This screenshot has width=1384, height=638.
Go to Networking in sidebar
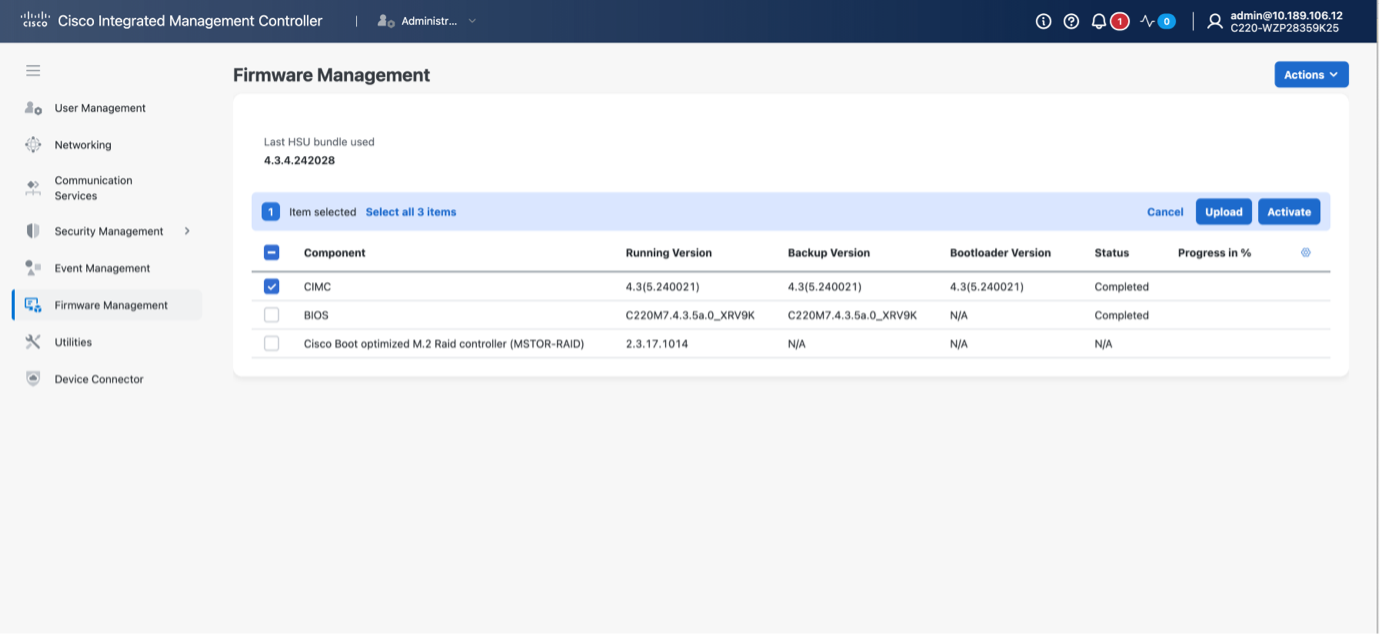coord(83,145)
